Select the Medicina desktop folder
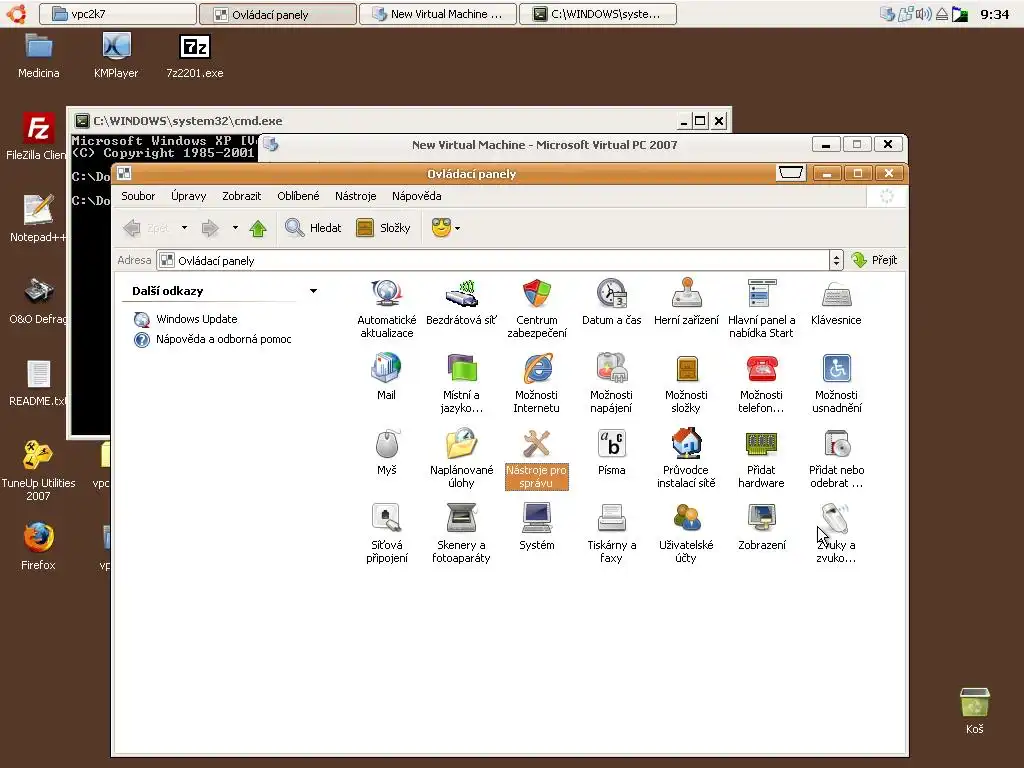The width and height of the screenshot is (1024, 768). coord(39,56)
